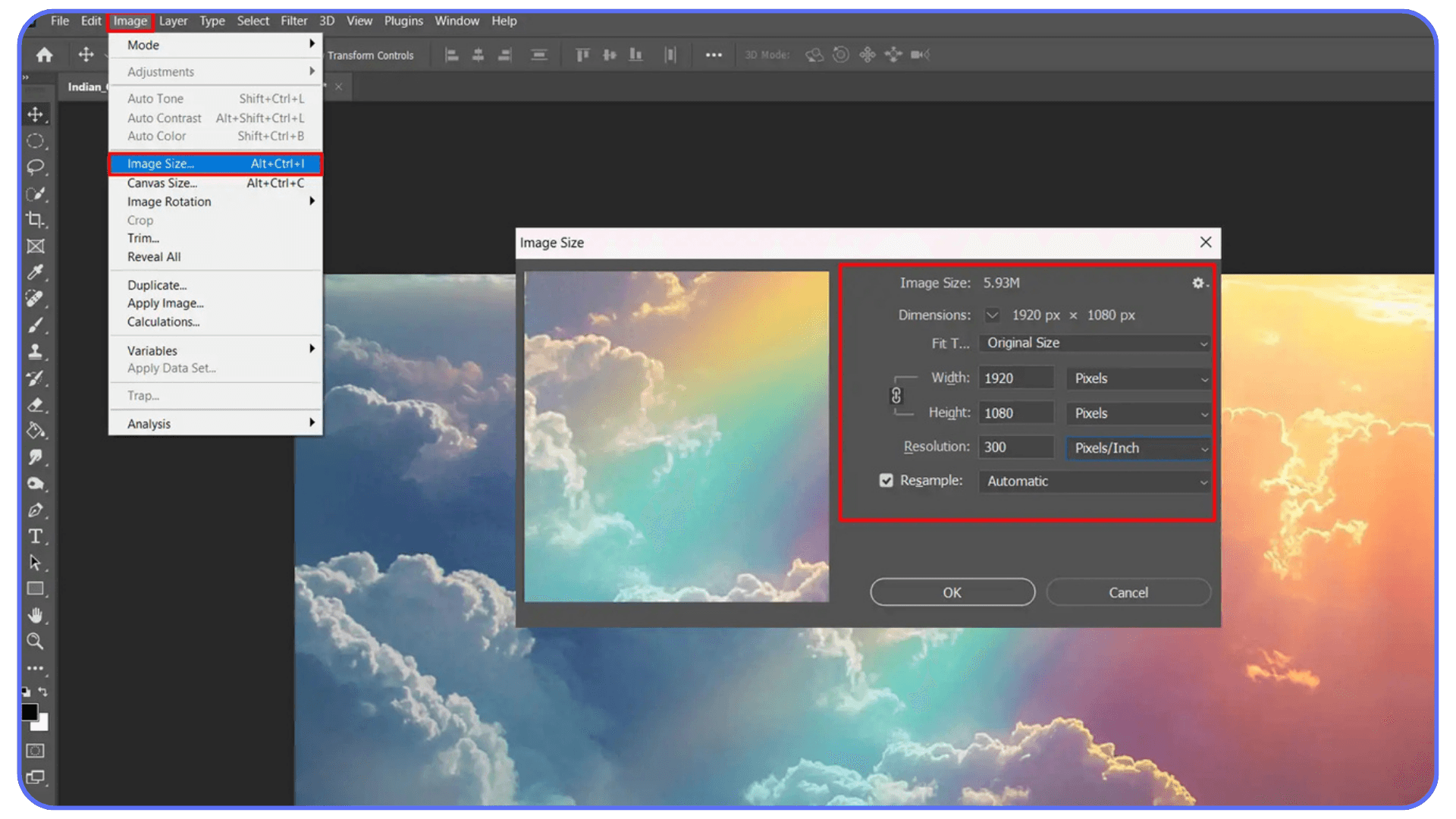Click OK in Image Size dialog
Viewport: 1456px width, 819px height.
952,592
